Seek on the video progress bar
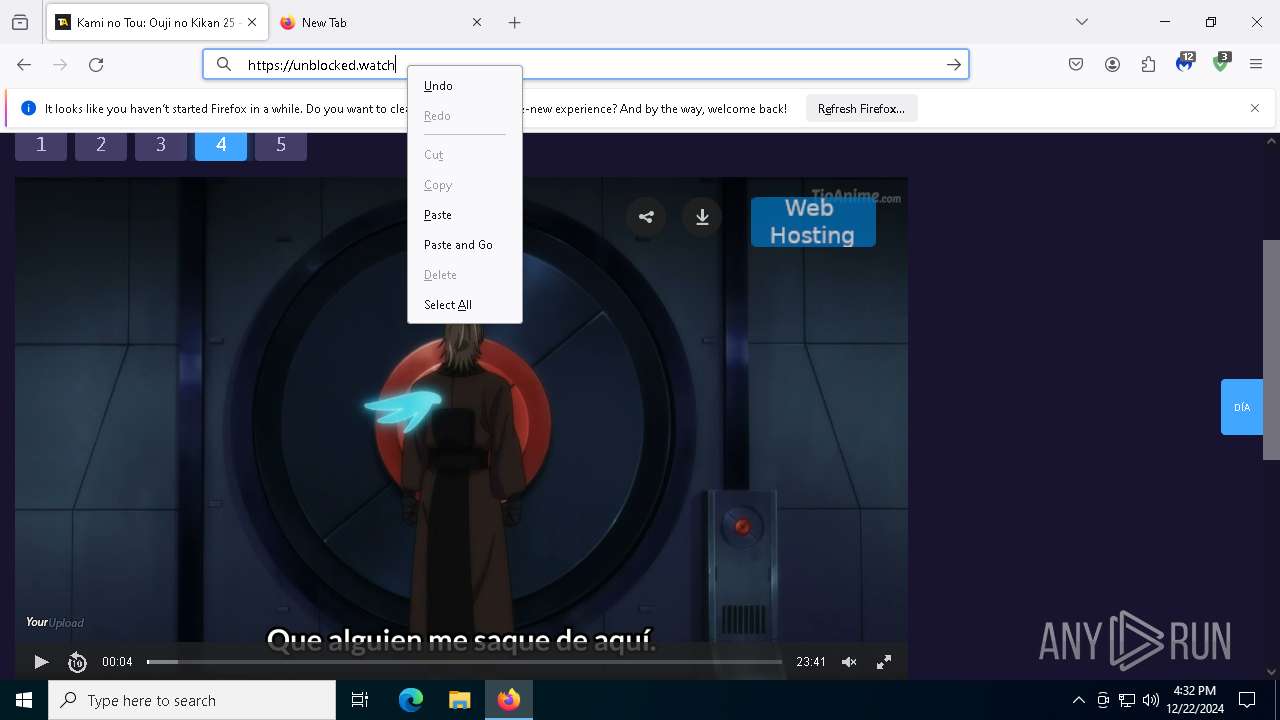1280x720 pixels. click(465, 662)
